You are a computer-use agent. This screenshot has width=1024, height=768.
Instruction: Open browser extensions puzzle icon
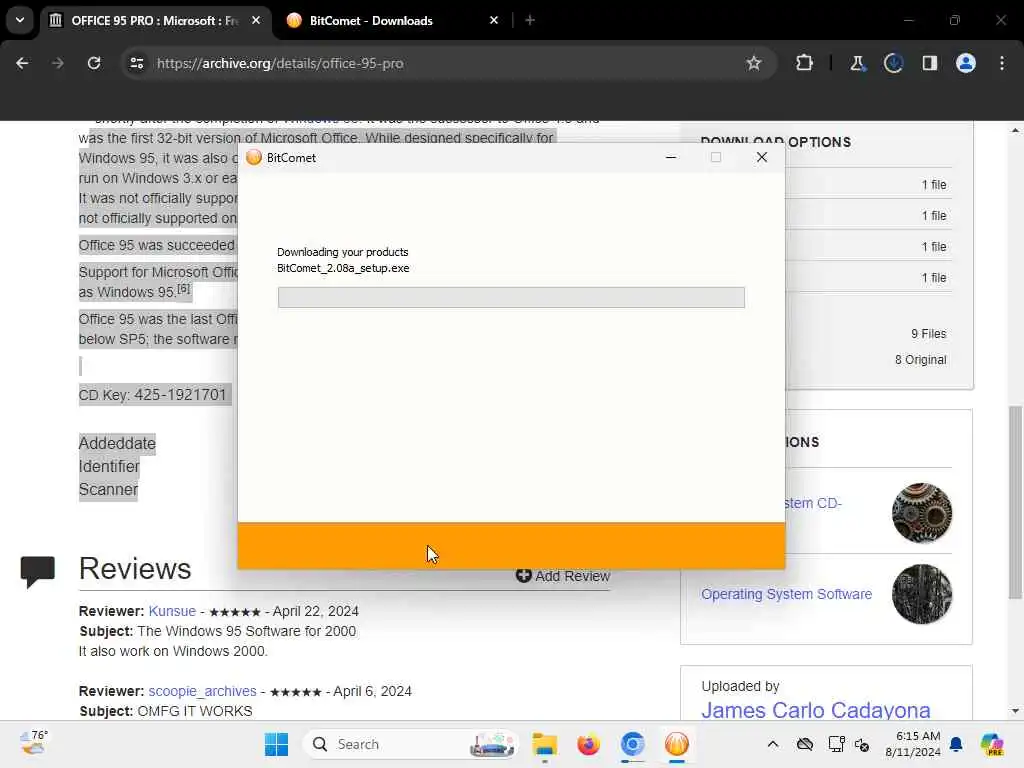tap(804, 63)
